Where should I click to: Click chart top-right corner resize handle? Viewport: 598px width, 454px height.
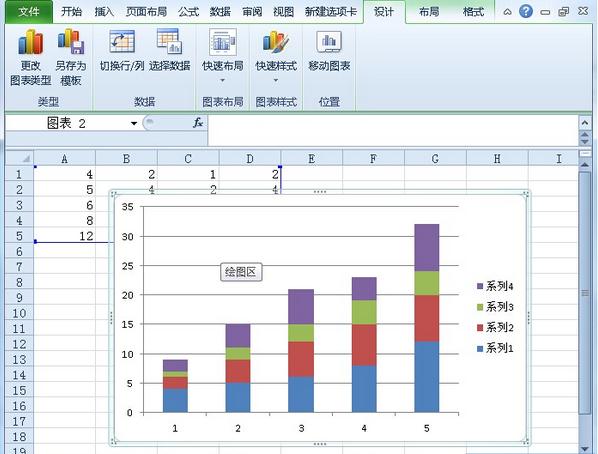(x=526, y=195)
